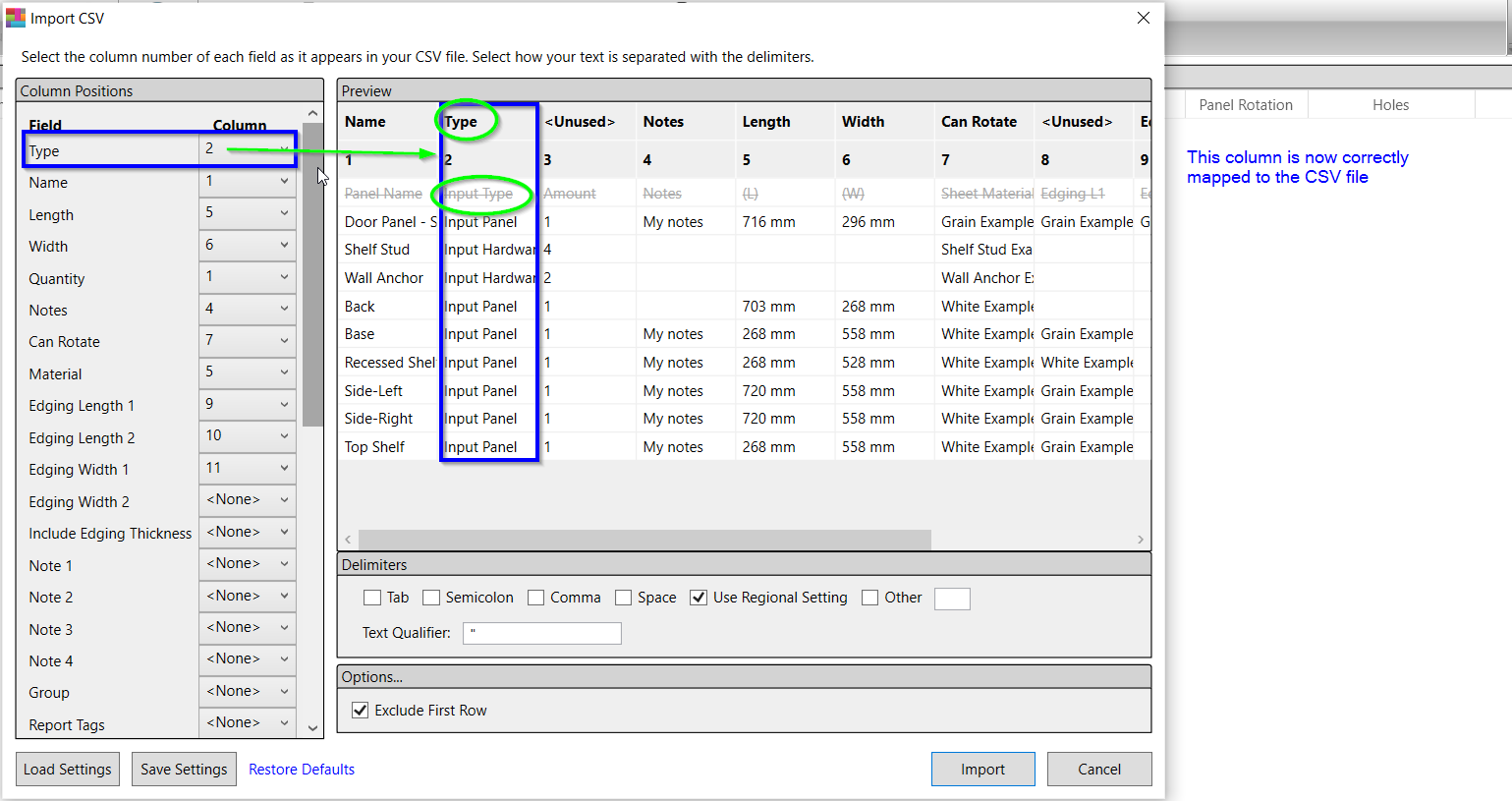Select the Shelf Stud name cell
Viewport: 1512px width, 801px height.
pyautogui.click(x=389, y=250)
